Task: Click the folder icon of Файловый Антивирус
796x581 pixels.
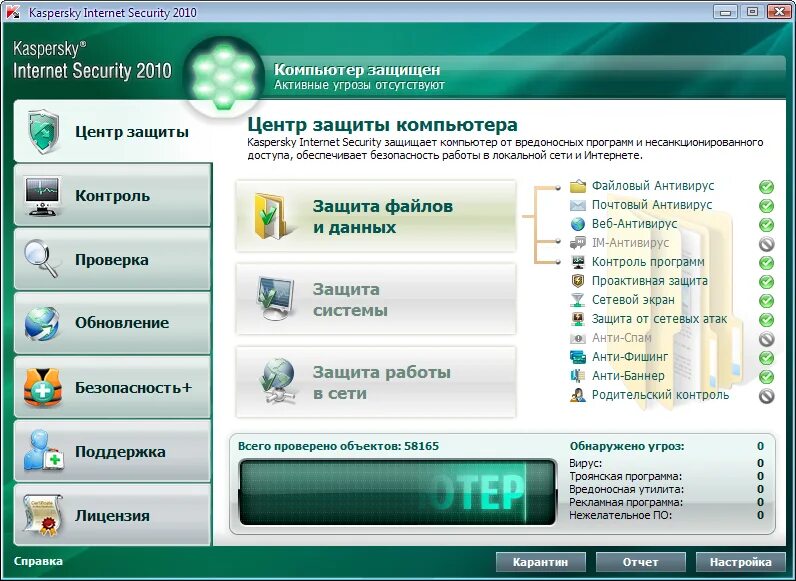Action: pyautogui.click(x=578, y=186)
